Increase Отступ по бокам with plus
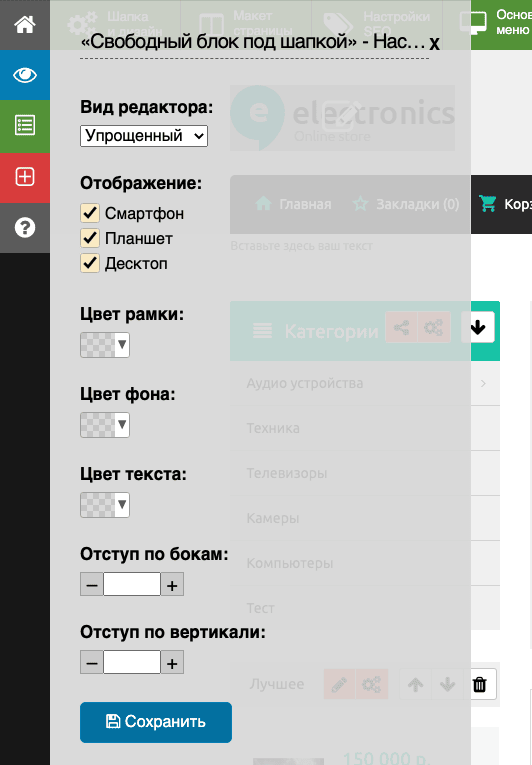This screenshot has height=765, width=532. [x=172, y=584]
